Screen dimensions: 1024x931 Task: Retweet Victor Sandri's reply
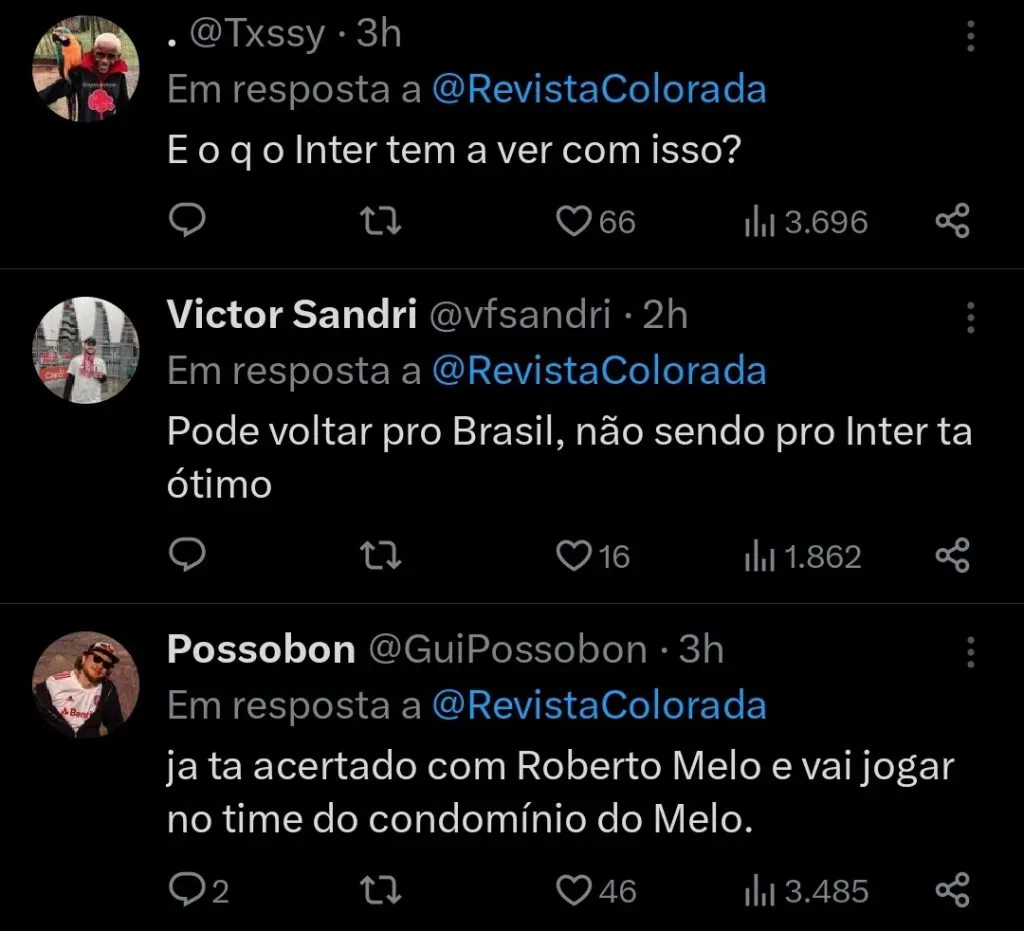coord(380,555)
